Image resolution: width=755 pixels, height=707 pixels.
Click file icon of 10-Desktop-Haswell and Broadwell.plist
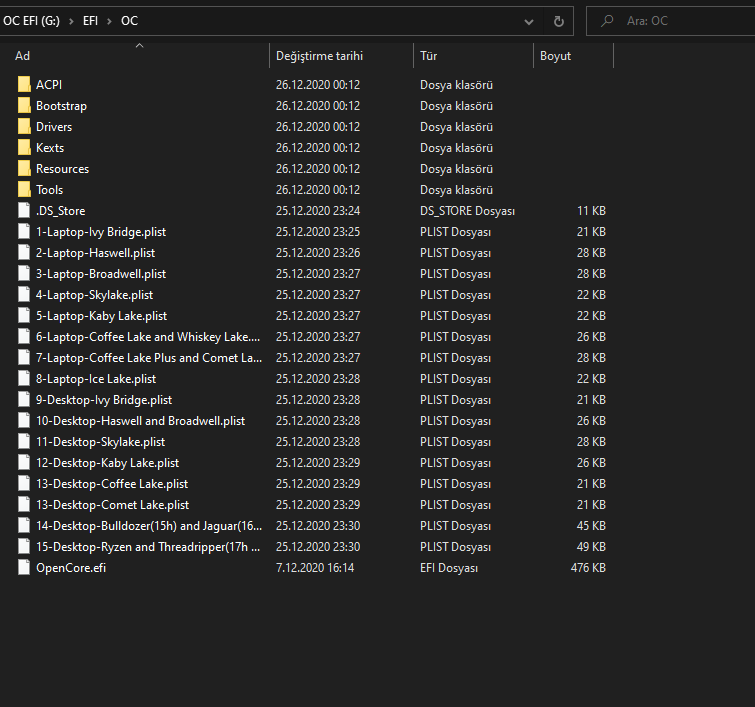[24, 420]
